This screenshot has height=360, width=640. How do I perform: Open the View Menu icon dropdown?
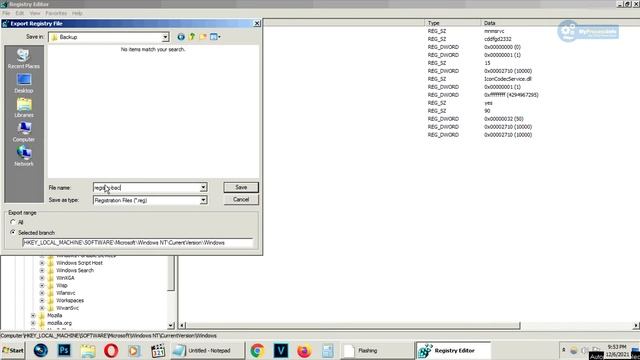click(x=215, y=37)
